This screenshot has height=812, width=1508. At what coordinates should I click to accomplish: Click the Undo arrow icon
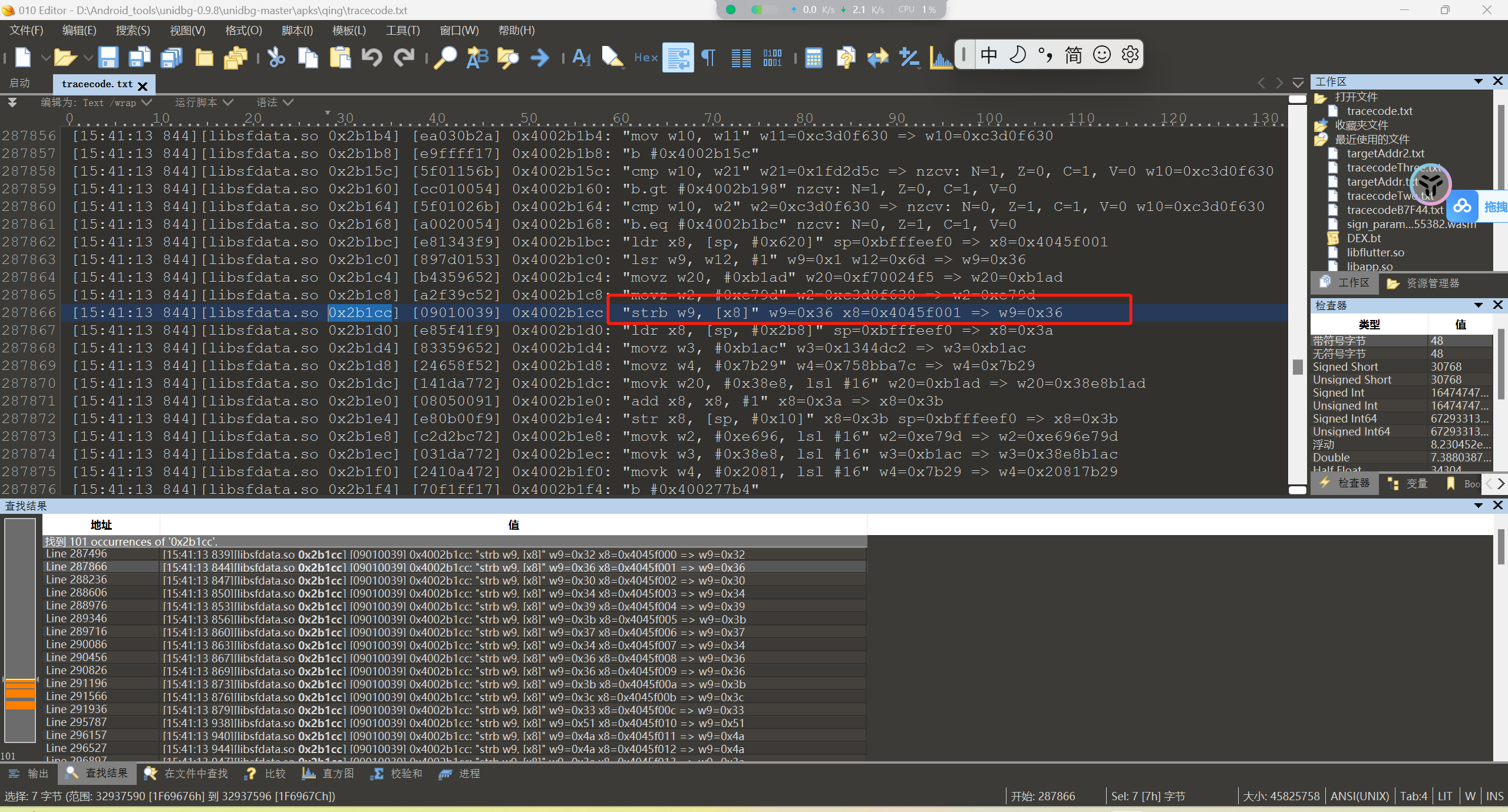pos(372,57)
